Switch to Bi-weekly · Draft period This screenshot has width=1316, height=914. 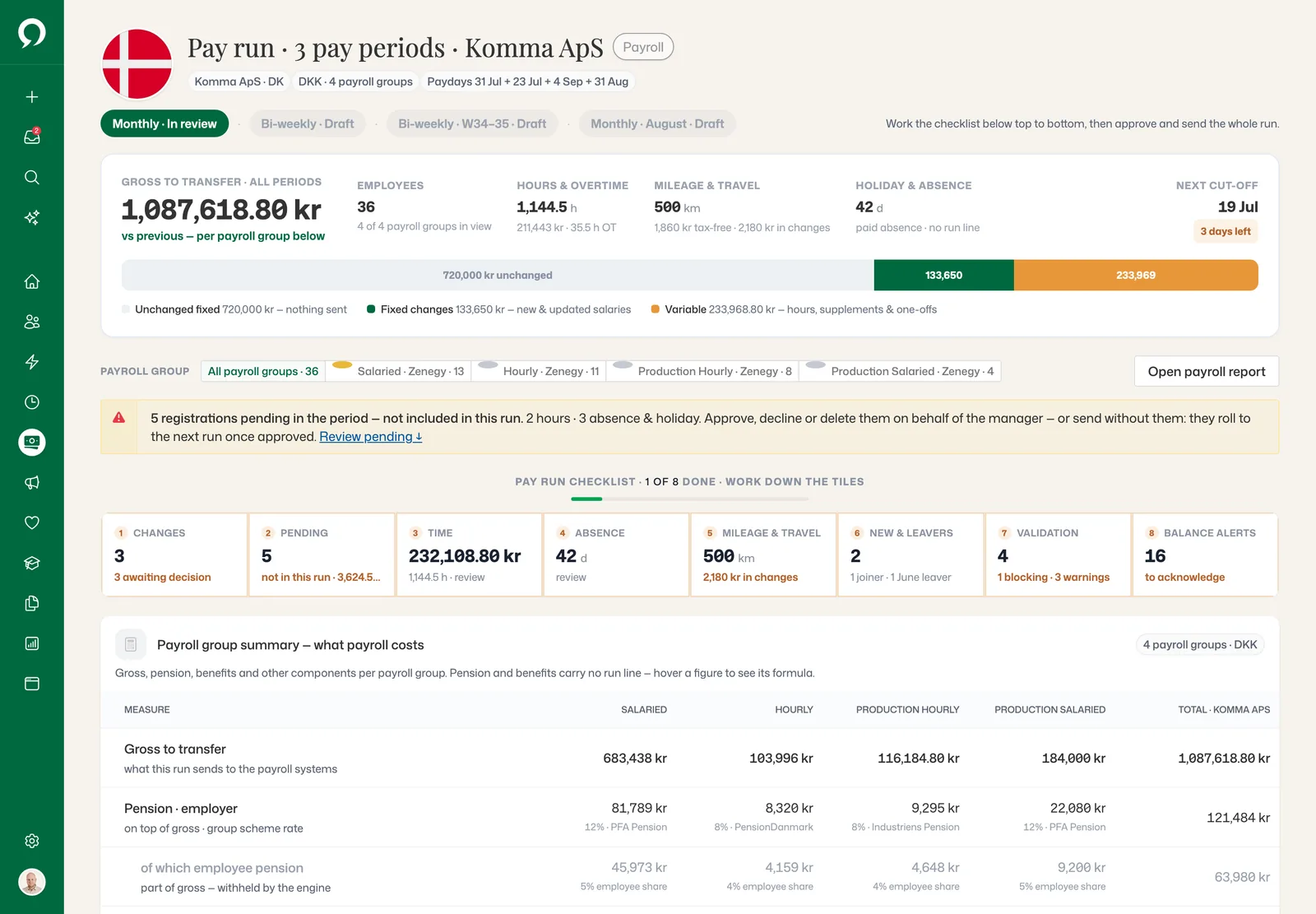[308, 123]
